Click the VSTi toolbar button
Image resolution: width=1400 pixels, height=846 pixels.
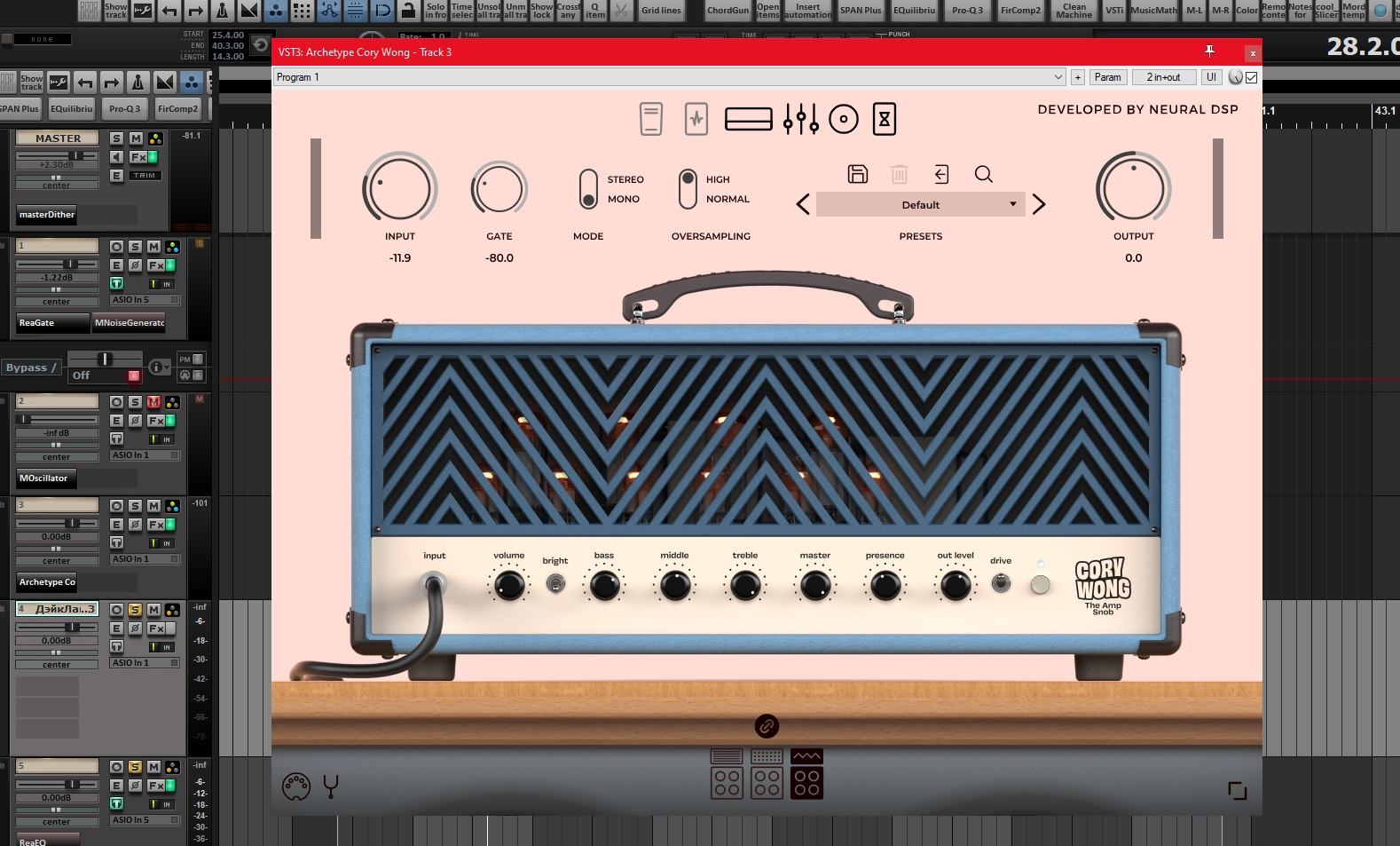click(1114, 11)
